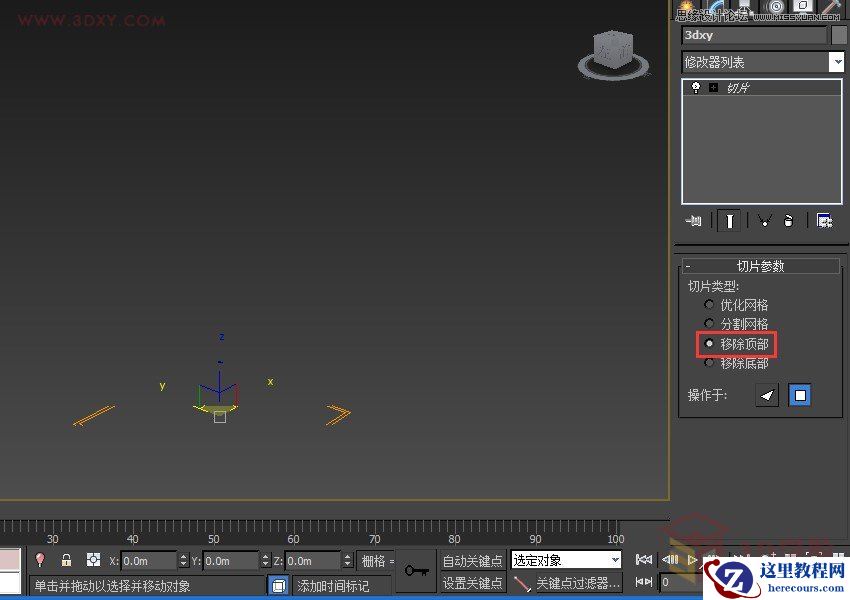This screenshot has width=850, height=600.
Task: Remove the modifier with the trash icon
Action: tap(789, 220)
